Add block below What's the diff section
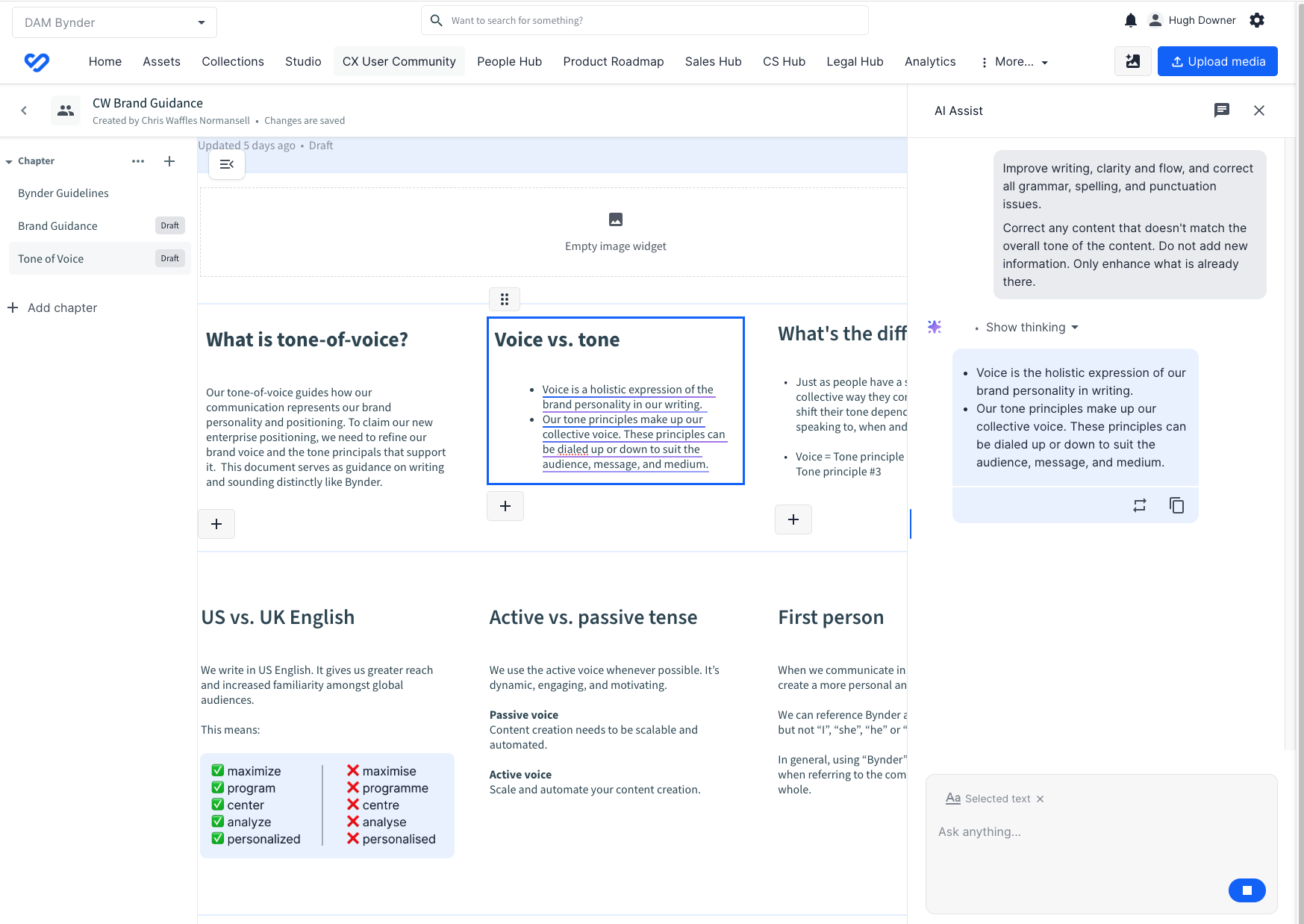Viewport: 1304px width, 924px height. coord(793,519)
